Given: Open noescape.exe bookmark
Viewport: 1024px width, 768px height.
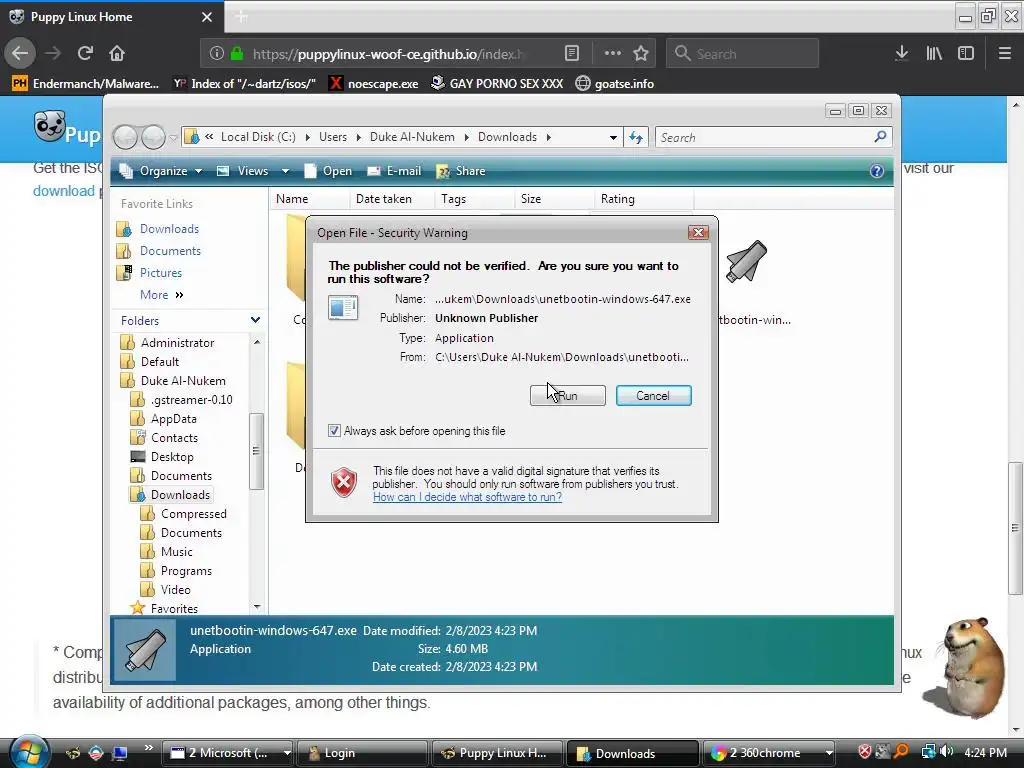Looking at the screenshot, I should tap(374, 84).
